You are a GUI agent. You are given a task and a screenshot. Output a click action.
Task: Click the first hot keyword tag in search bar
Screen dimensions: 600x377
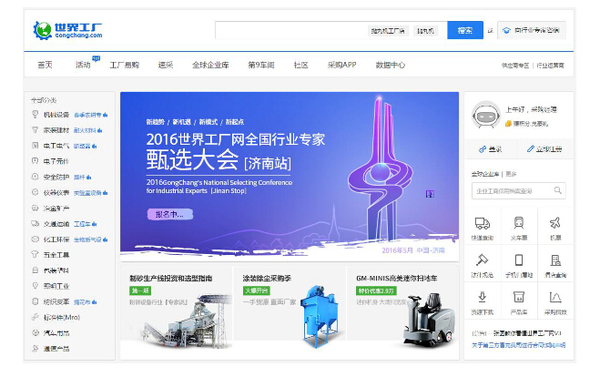388,31
